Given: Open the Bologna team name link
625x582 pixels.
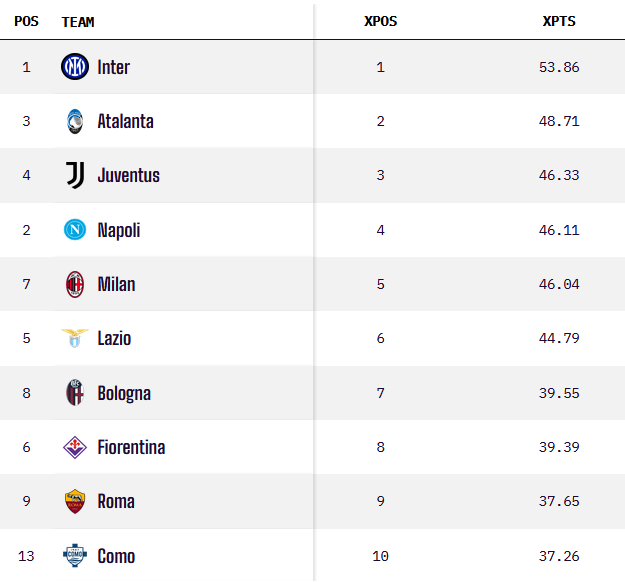Looking at the screenshot, I should pyautogui.click(x=124, y=393).
